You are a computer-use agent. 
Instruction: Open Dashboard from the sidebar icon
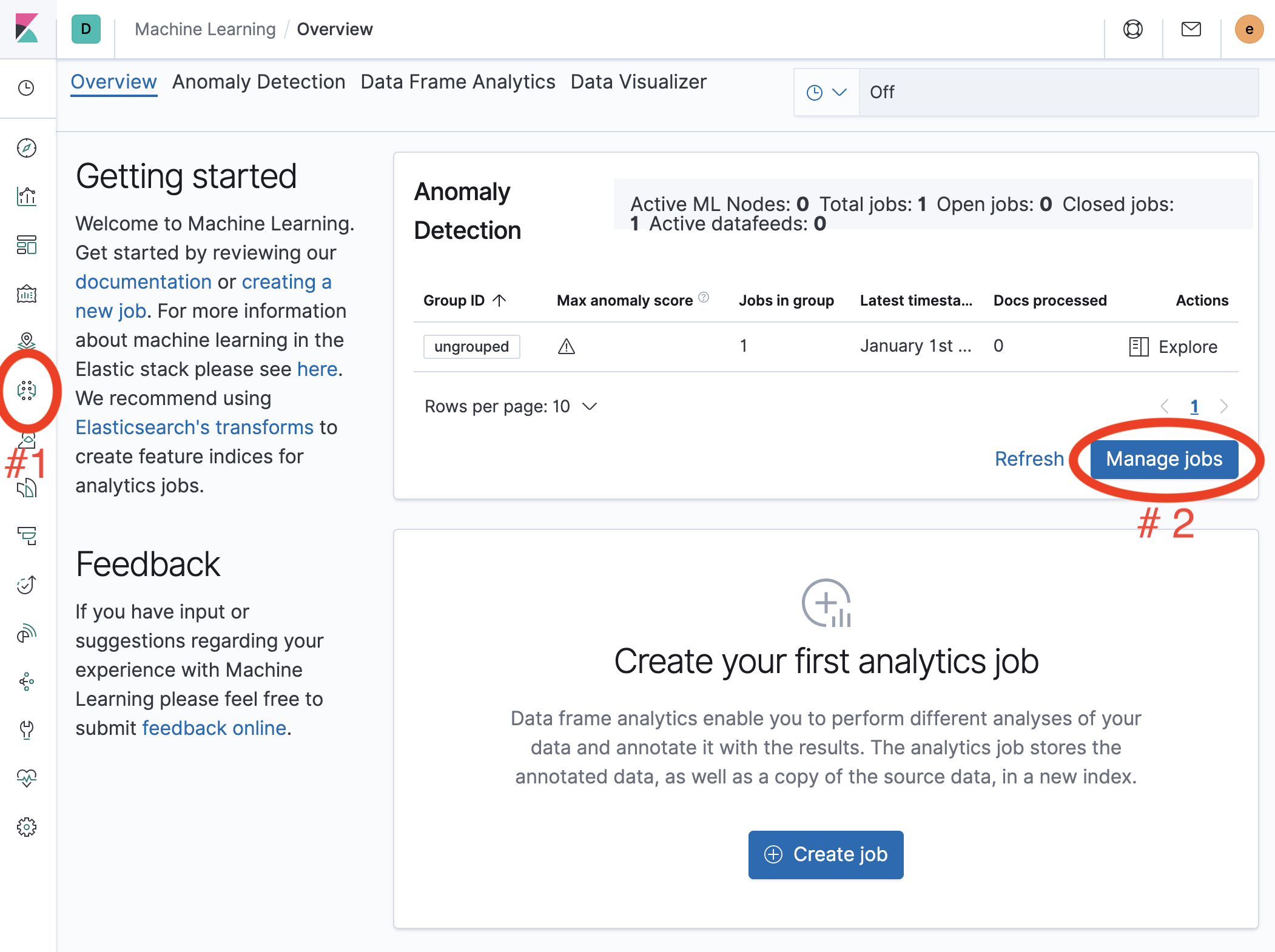click(27, 245)
